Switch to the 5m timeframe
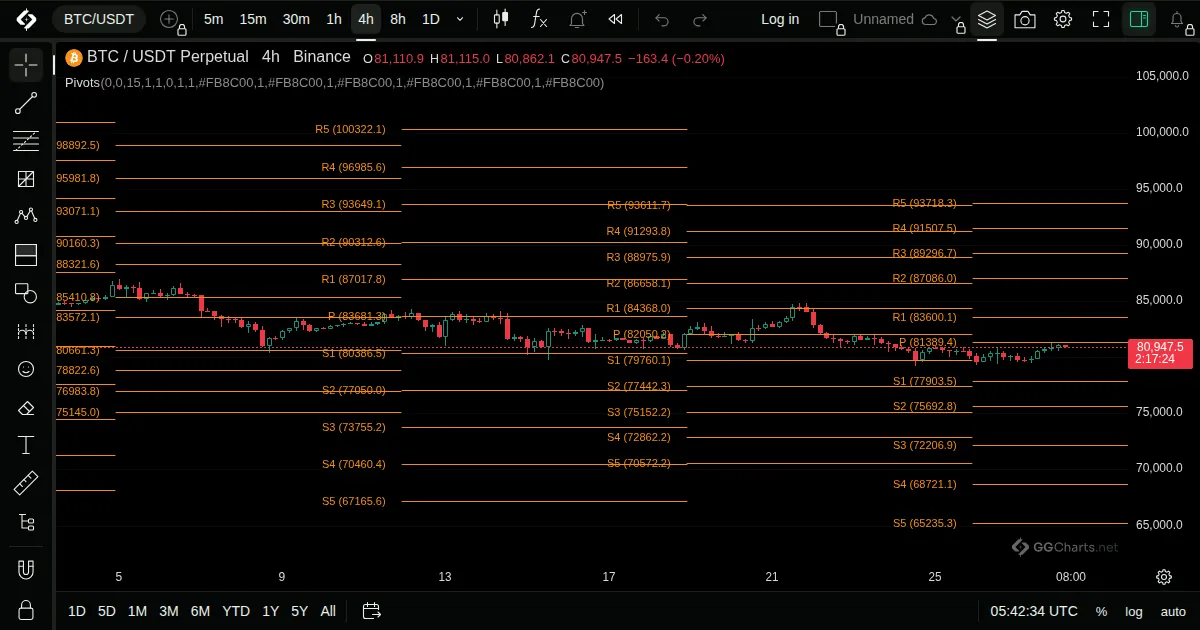The width and height of the screenshot is (1200, 630). coord(213,19)
